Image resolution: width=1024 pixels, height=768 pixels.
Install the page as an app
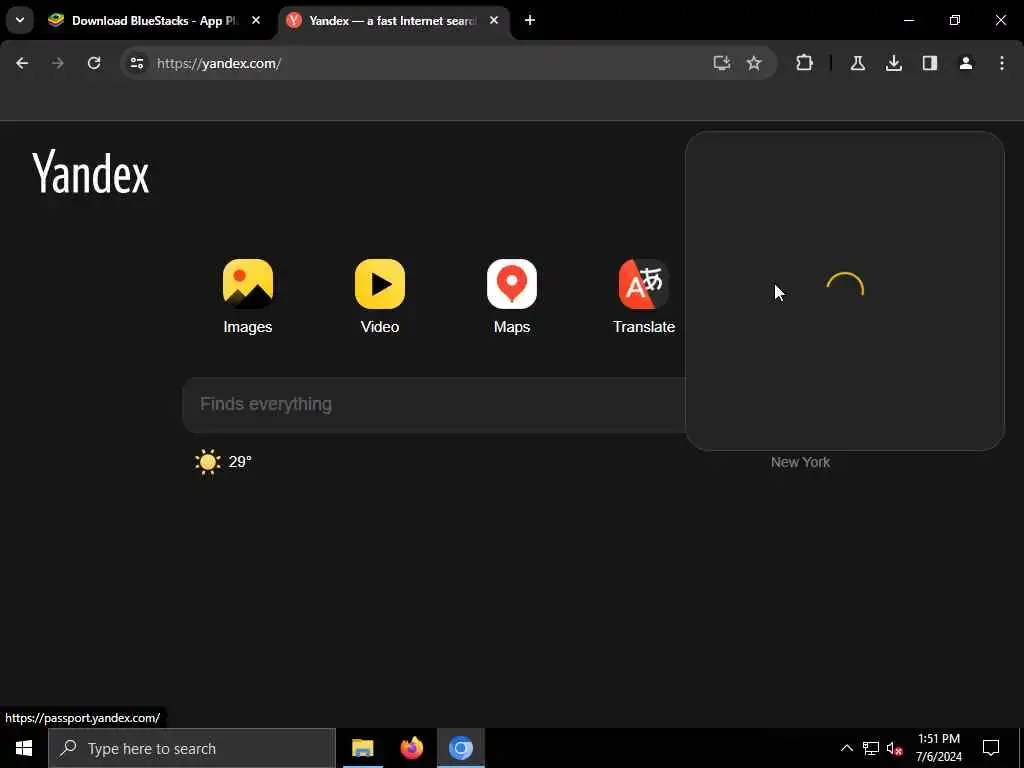pos(721,63)
